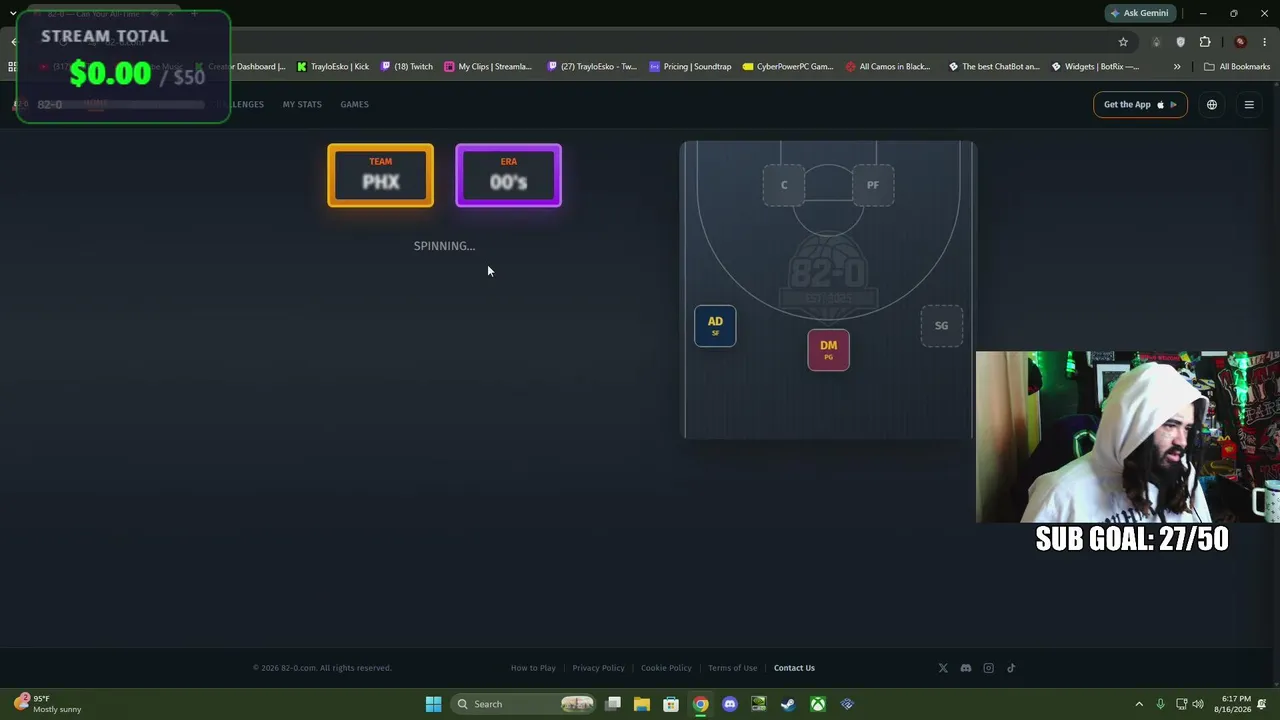Select the empty PF court slot

tap(873, 185)
